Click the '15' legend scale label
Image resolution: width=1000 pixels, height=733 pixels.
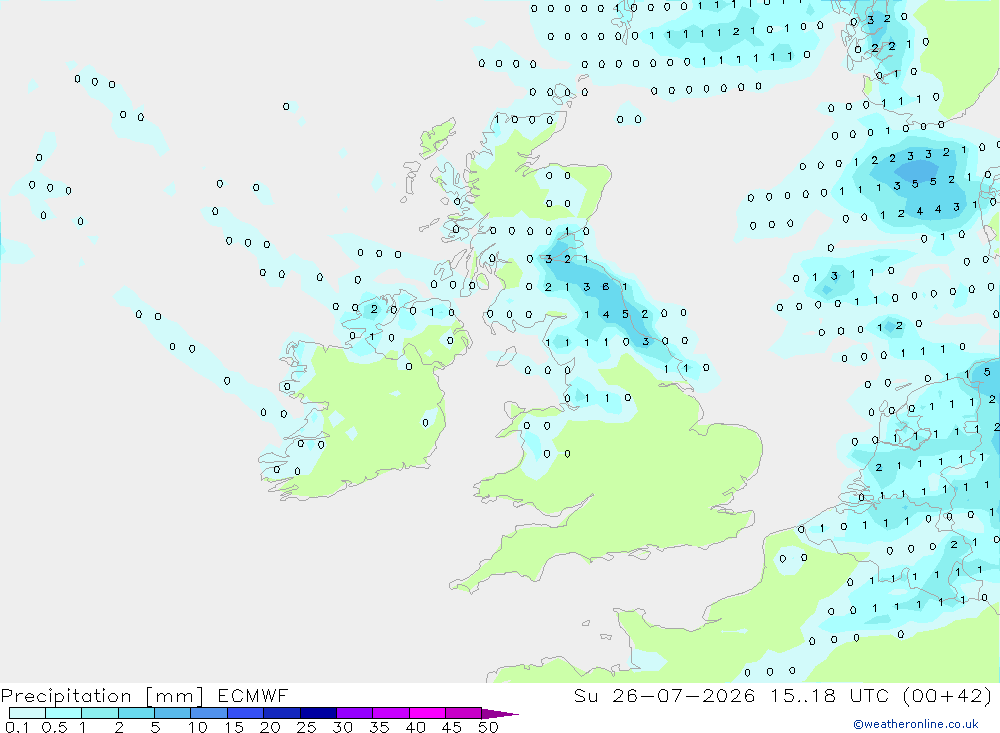[x=234, y=727]
